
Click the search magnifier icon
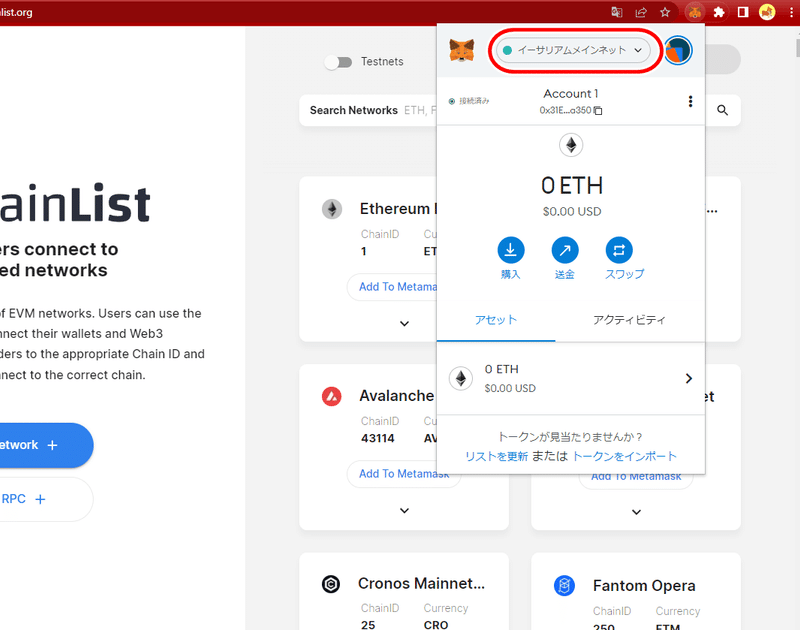coord(722,110)
